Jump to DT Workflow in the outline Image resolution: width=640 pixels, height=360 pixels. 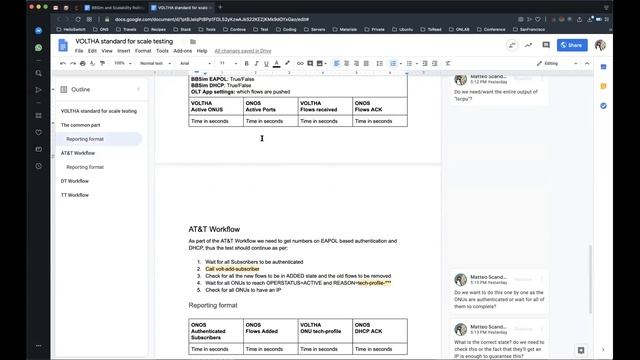(75, 181)
